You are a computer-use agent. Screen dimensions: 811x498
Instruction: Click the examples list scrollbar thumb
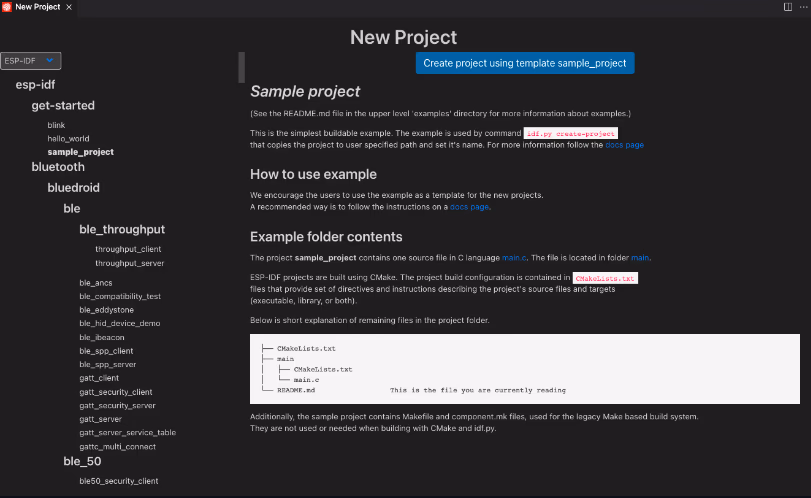[x=241, y=67]
